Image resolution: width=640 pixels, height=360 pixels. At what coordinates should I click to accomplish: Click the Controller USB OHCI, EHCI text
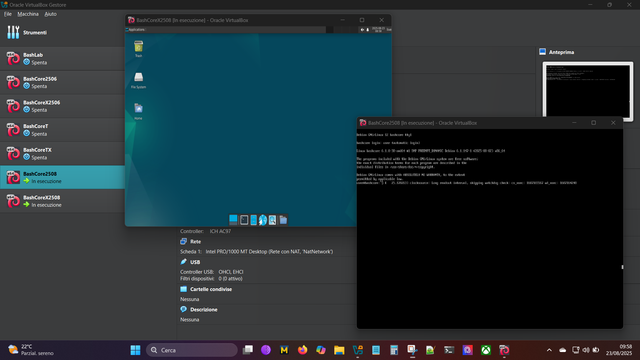pos(212,272)
